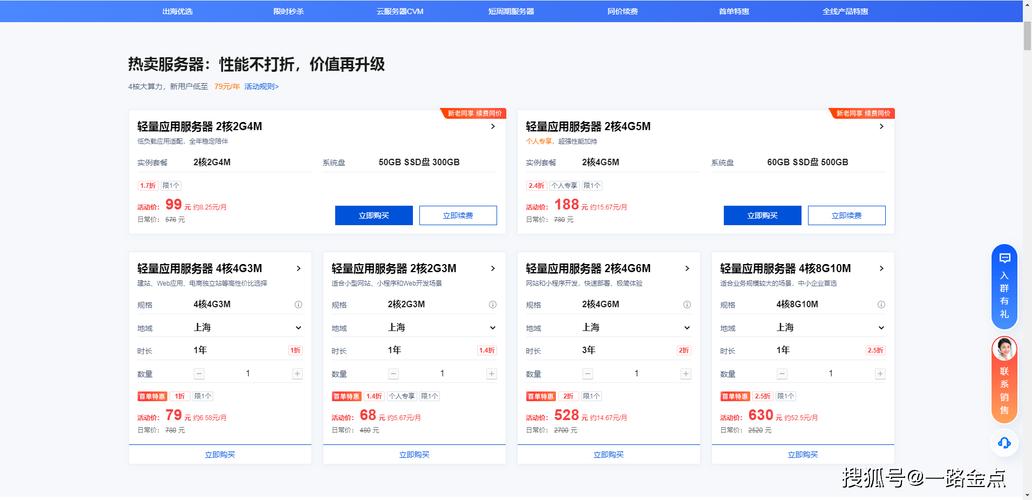Click info icon beside 4核4G3M spec

coord(297,304)
